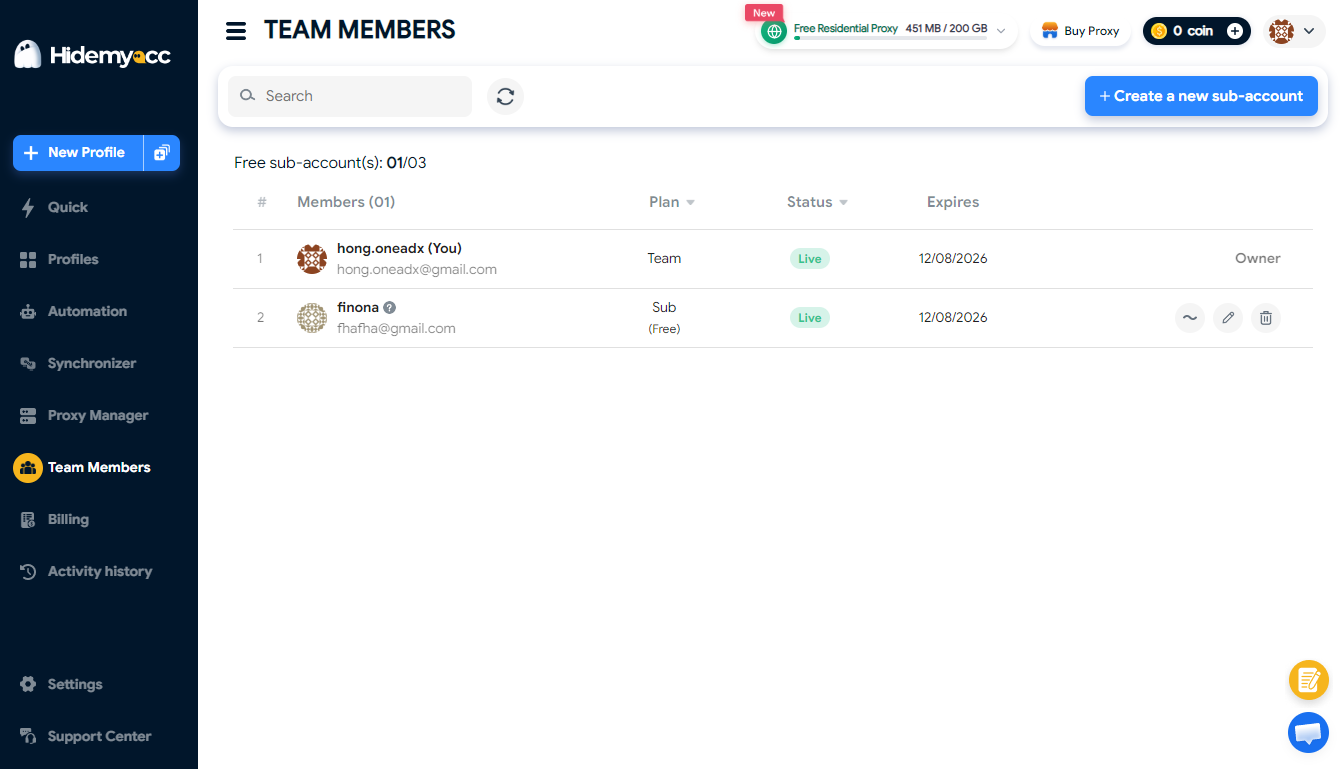Delete the finona sub-account
The image size is (1341, 769).
[1266, 318]
